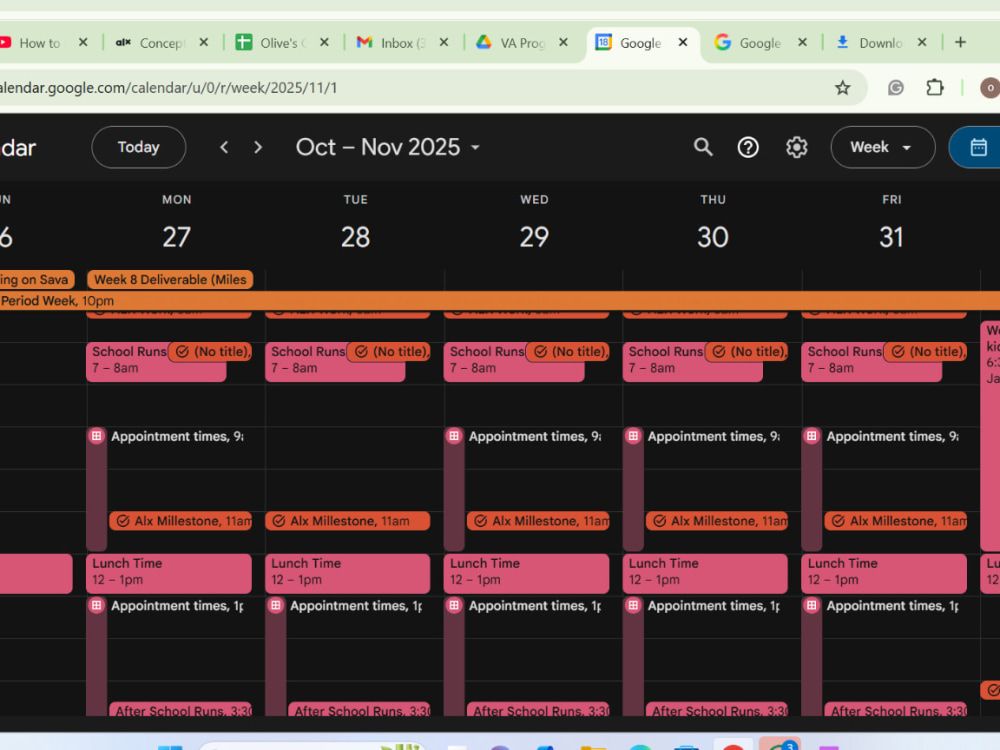Image resolution: width=1000 pixels, height=750 pixels.
Task: Open the Period Week 10pm banner event
Action: [500, 300]
